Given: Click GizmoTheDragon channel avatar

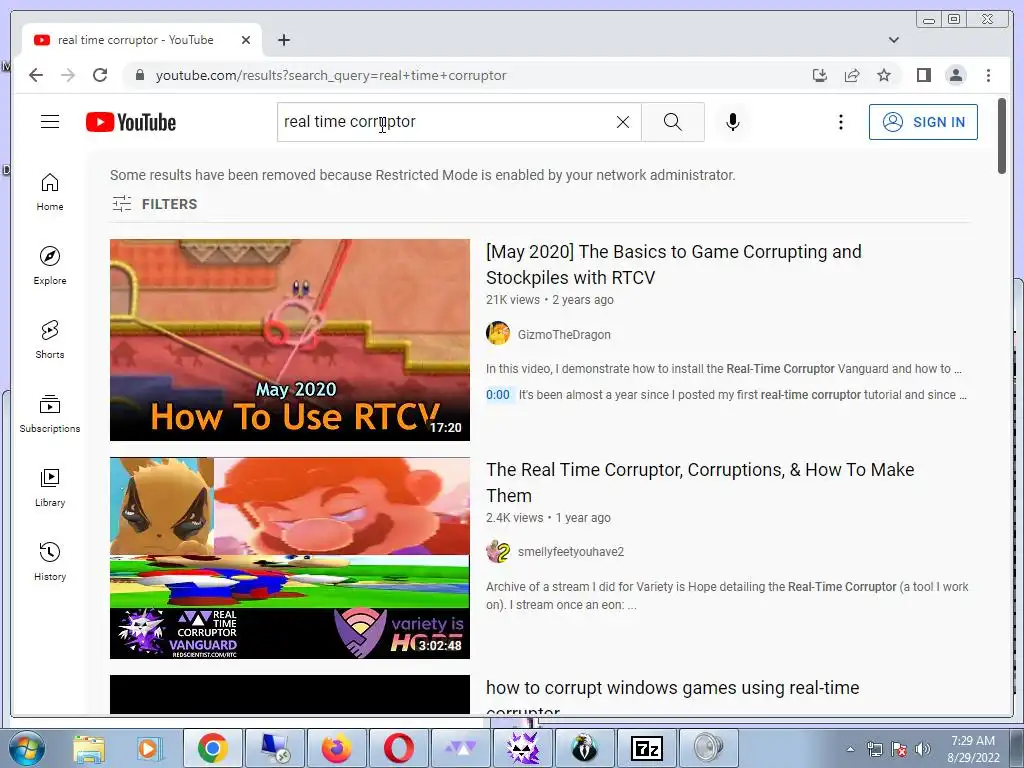Looking at the screenshot, I should [498, 333].
